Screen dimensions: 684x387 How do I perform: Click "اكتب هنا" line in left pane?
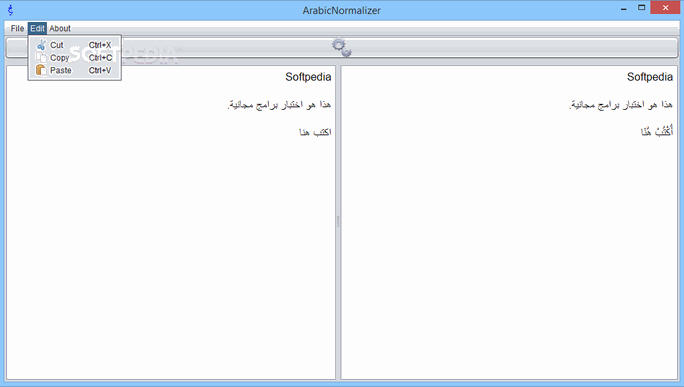coord(315,132)
